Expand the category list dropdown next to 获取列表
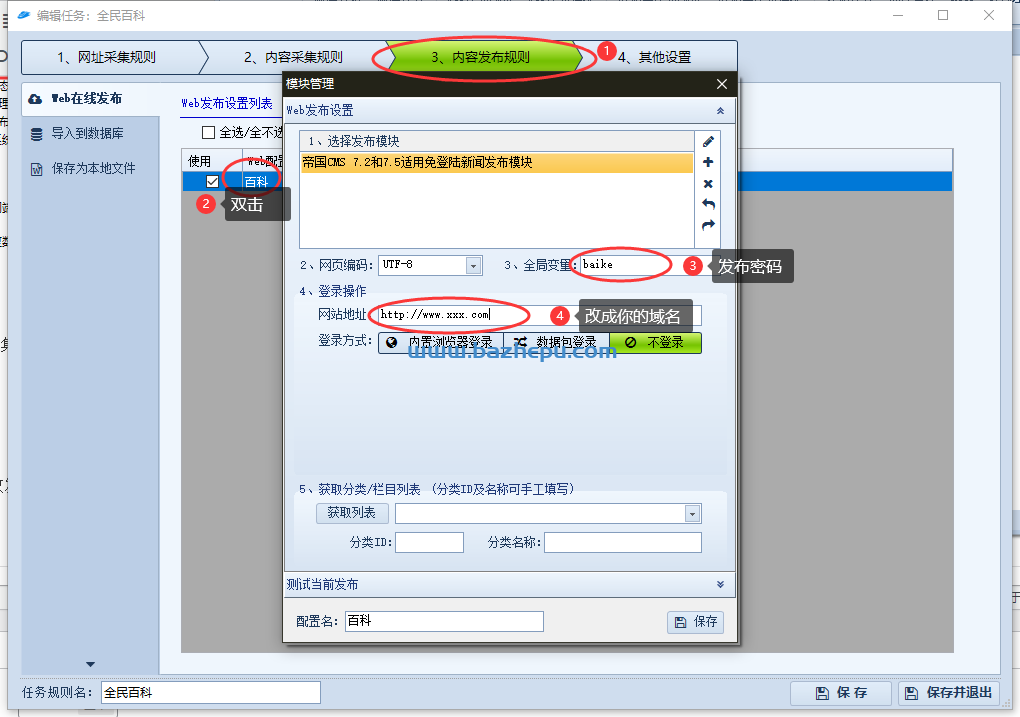1020x717 pixels. pyautogui.click(x=691, y=513)
